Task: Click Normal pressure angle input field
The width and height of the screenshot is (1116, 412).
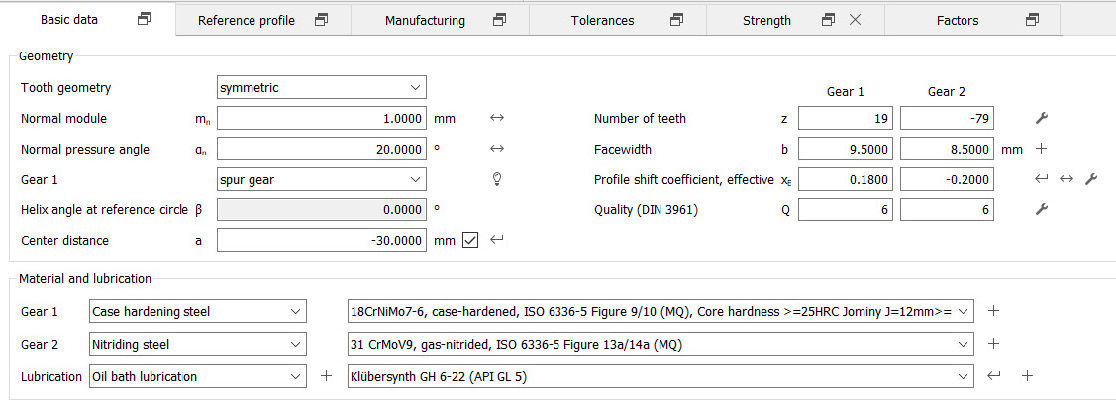Action: click(322, 149)
